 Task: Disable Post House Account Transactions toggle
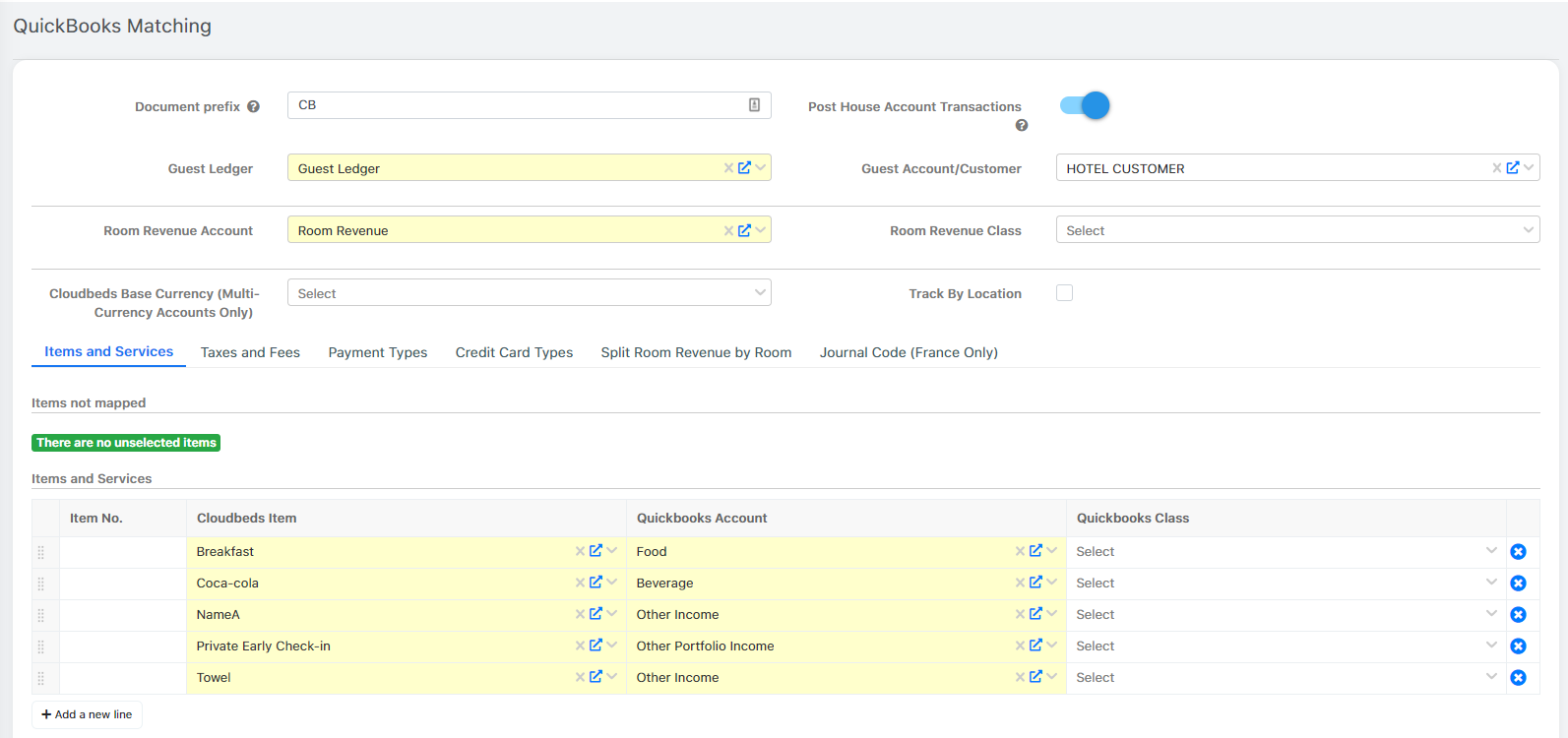point(1085,105)
